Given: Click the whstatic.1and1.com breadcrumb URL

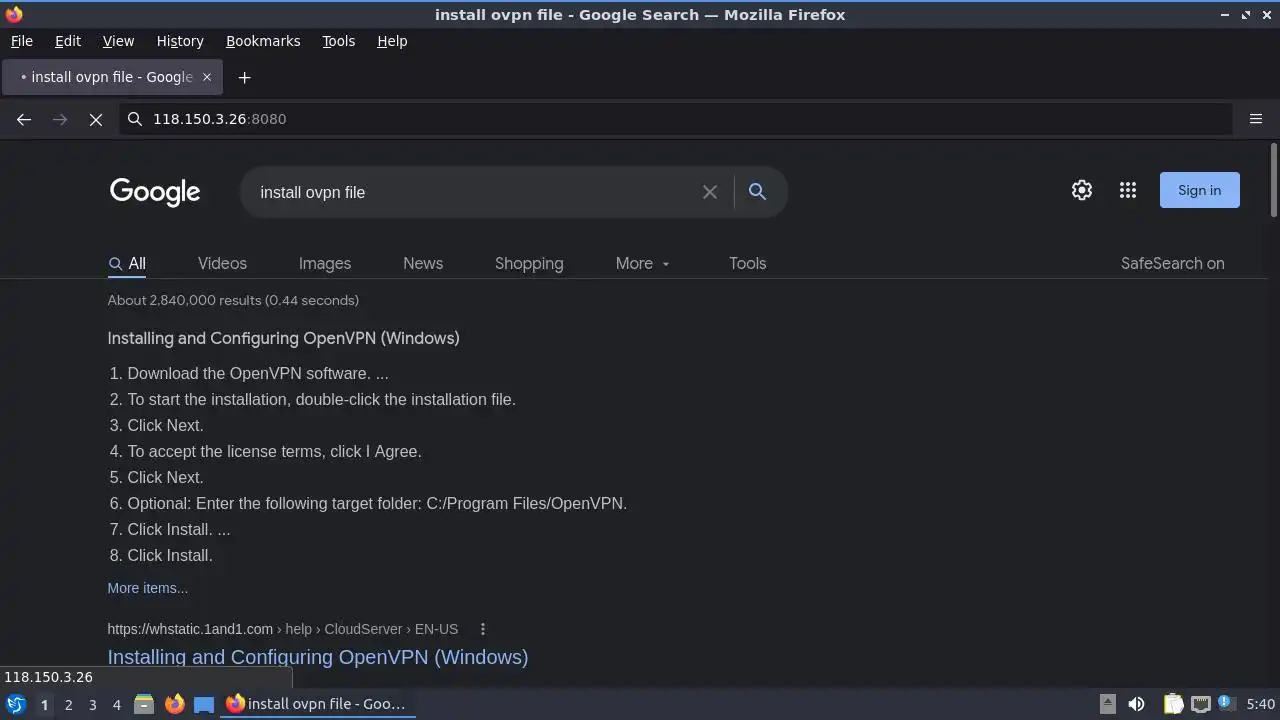Looking at the screenshot, I should click(x=282, y=629).
